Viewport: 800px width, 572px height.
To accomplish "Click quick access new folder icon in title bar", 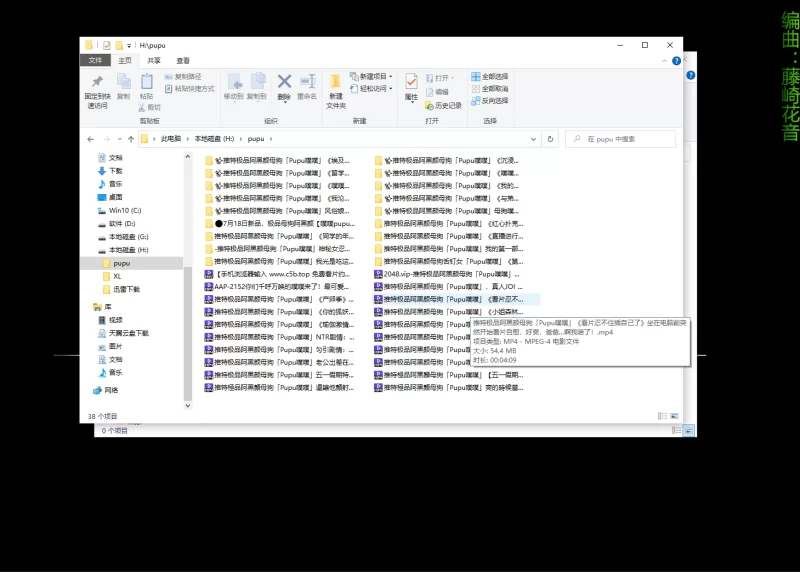I will 119,45.
